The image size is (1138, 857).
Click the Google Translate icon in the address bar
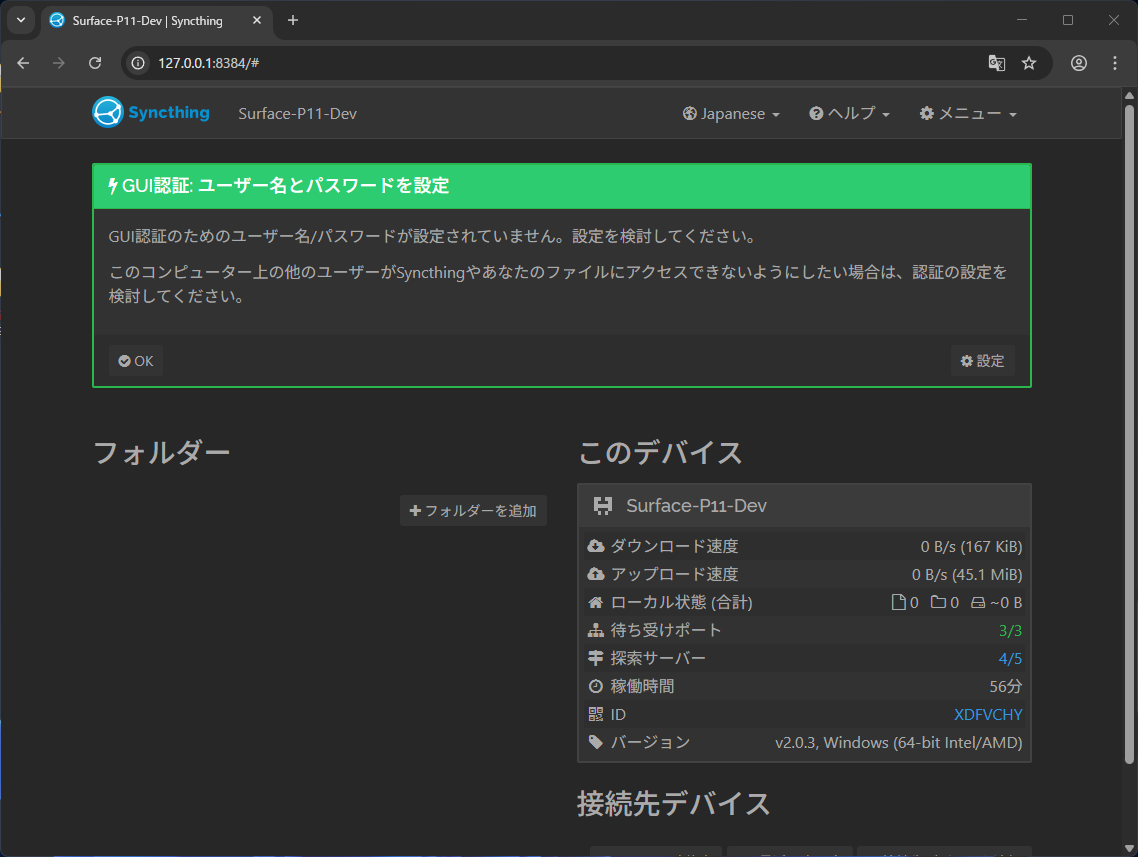[x=996, y=62]
